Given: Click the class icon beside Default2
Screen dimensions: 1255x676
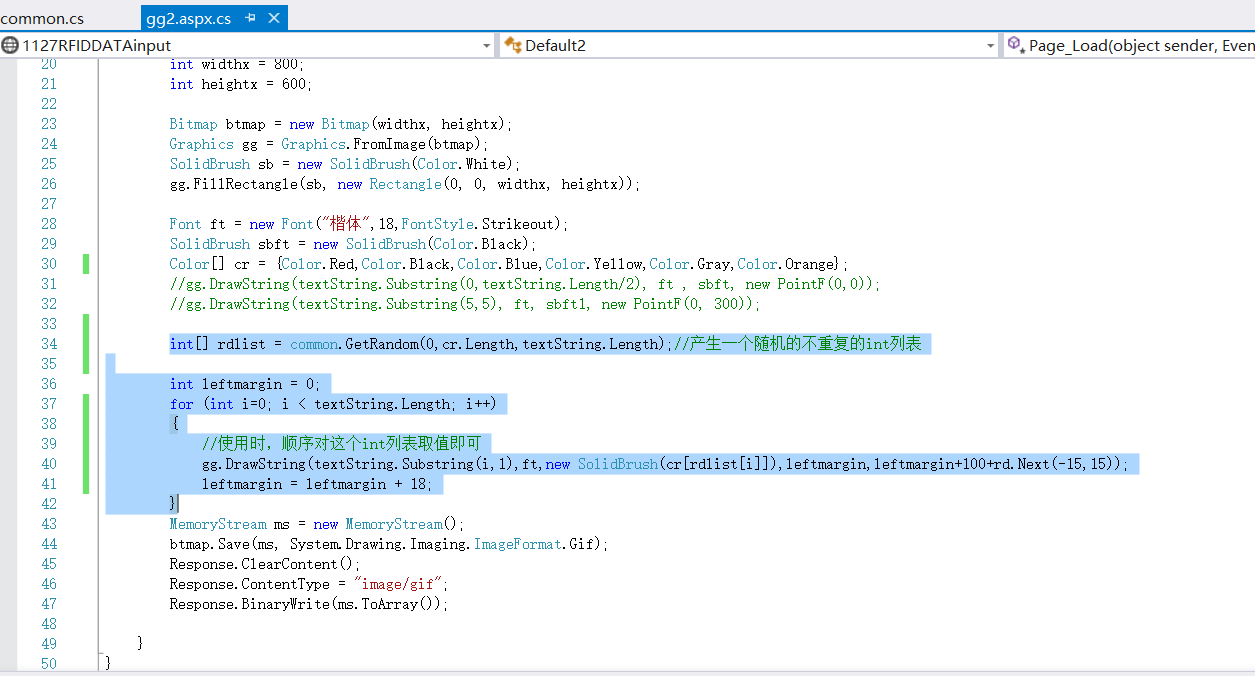Looking at the screenshot, I should tap(513, 45).
